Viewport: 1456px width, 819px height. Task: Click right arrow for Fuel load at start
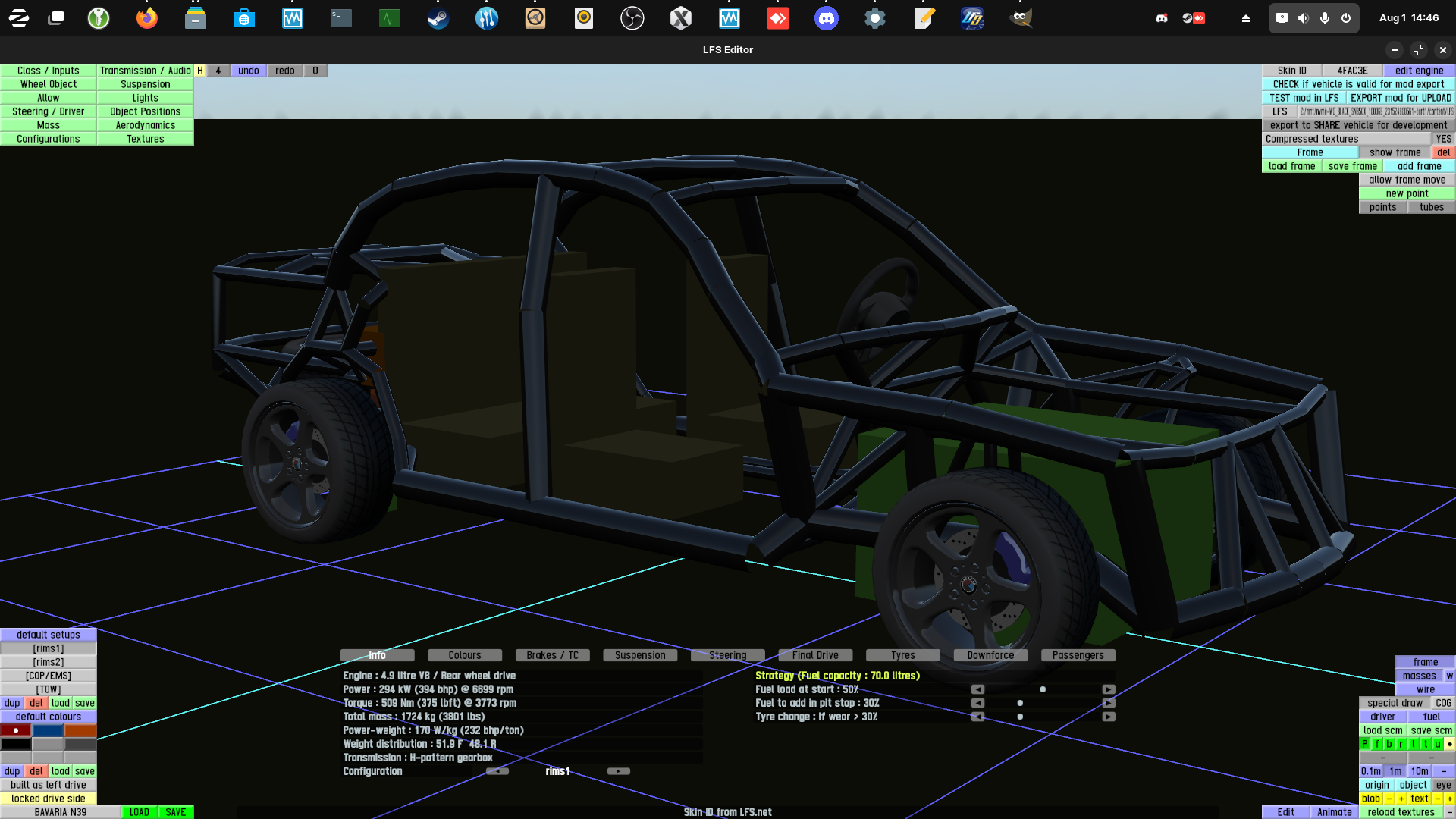coord(1109,689)
